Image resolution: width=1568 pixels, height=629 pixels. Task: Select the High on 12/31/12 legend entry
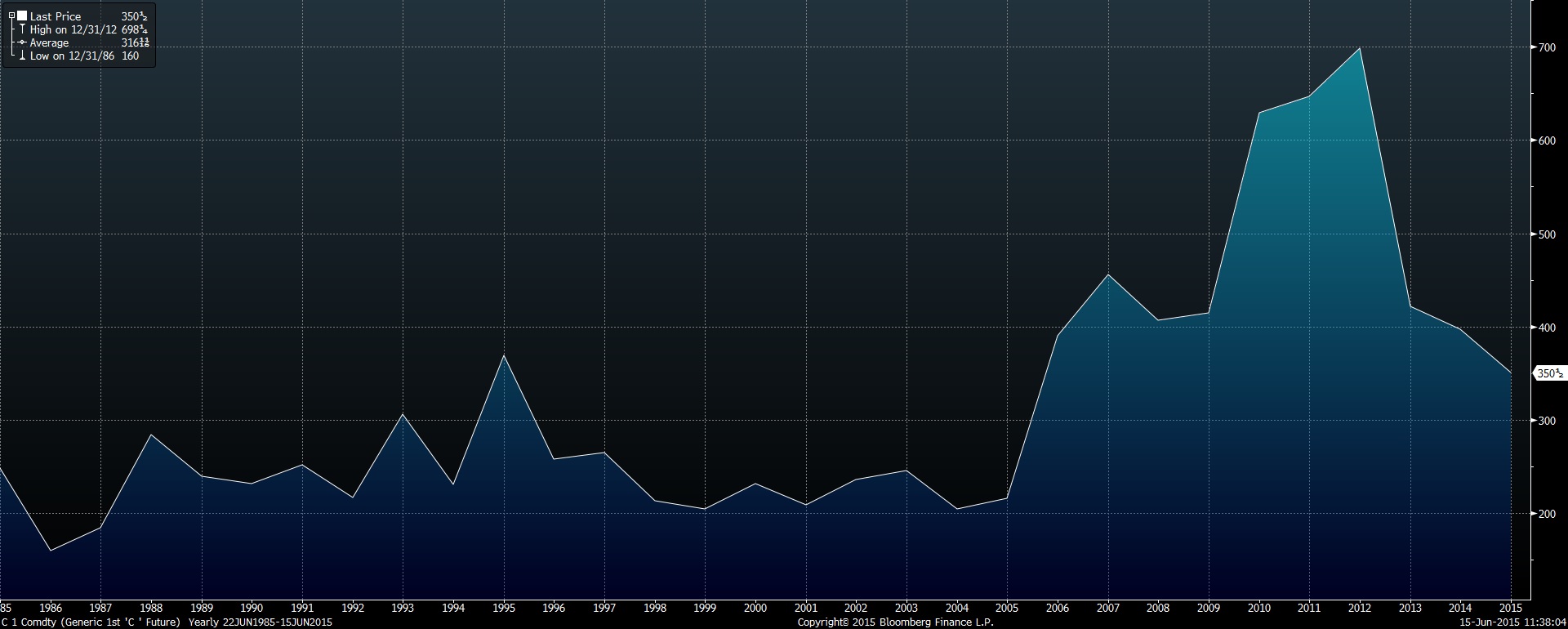coord(73,29)
